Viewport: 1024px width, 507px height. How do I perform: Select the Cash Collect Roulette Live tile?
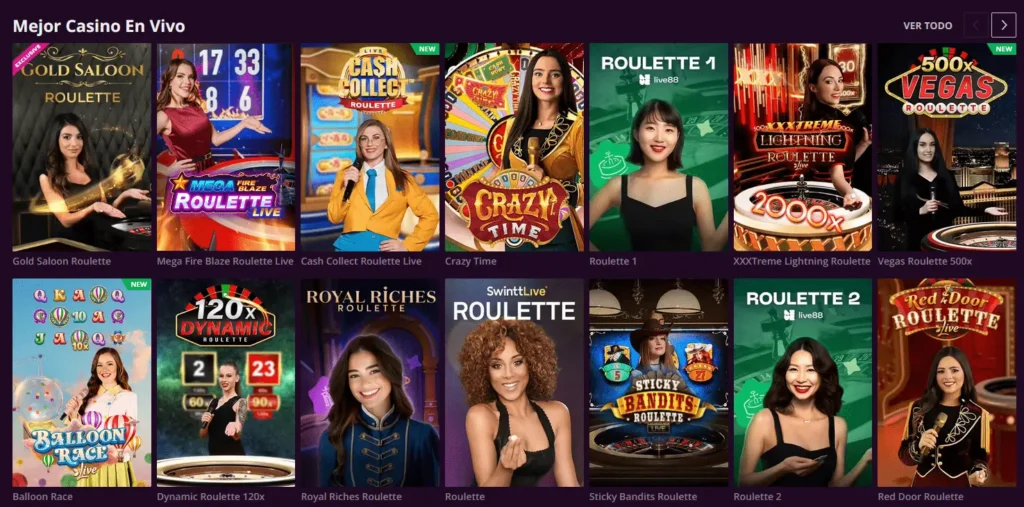370,147
